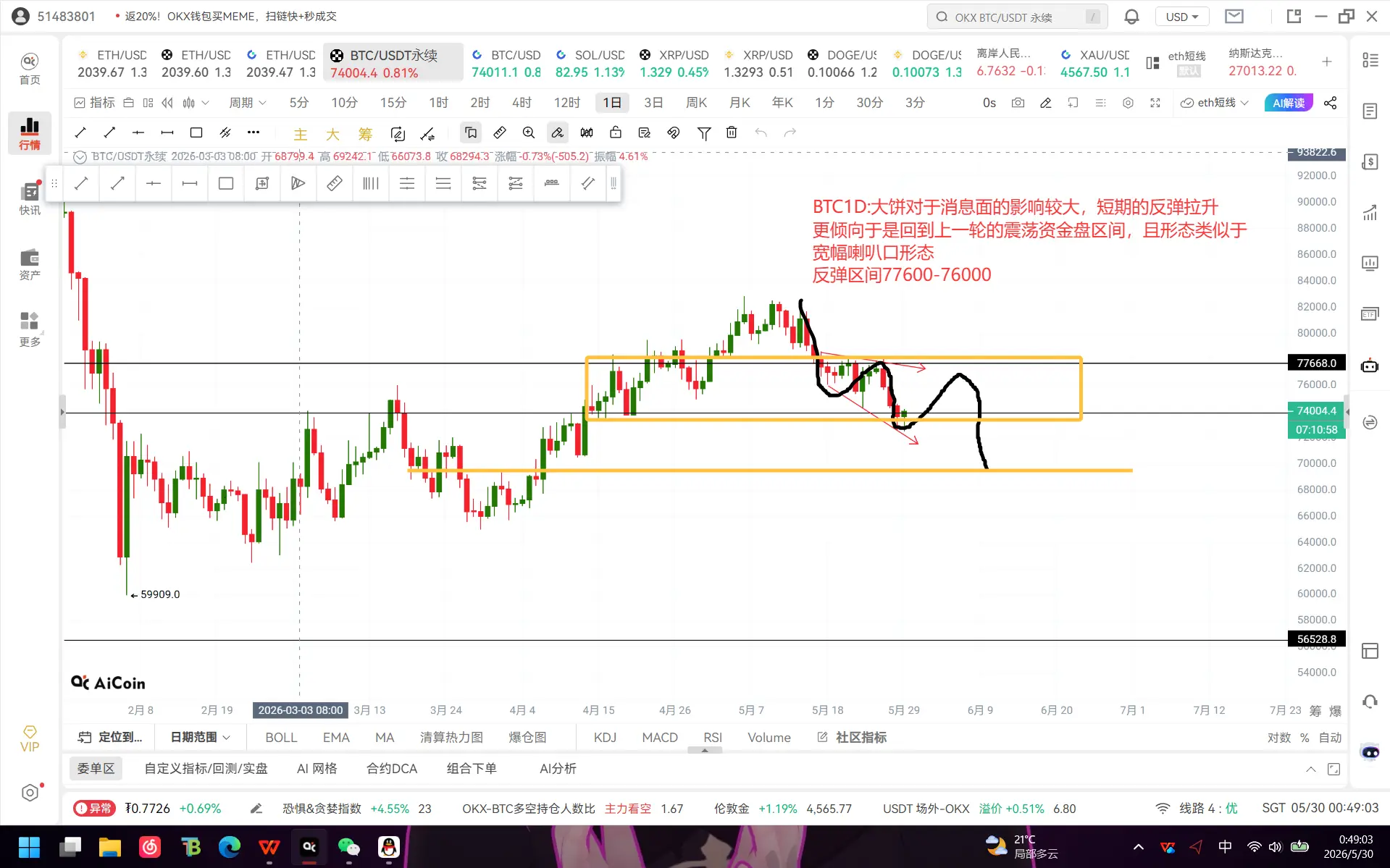Expand more drawing tools ellipsis

tap(254, 132)
